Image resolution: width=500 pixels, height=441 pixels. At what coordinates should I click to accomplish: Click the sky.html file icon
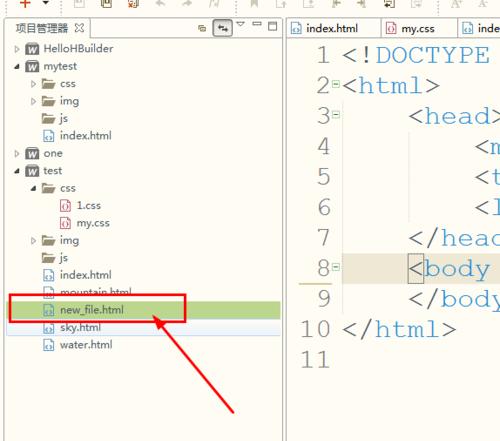click(x=49, y=328)
